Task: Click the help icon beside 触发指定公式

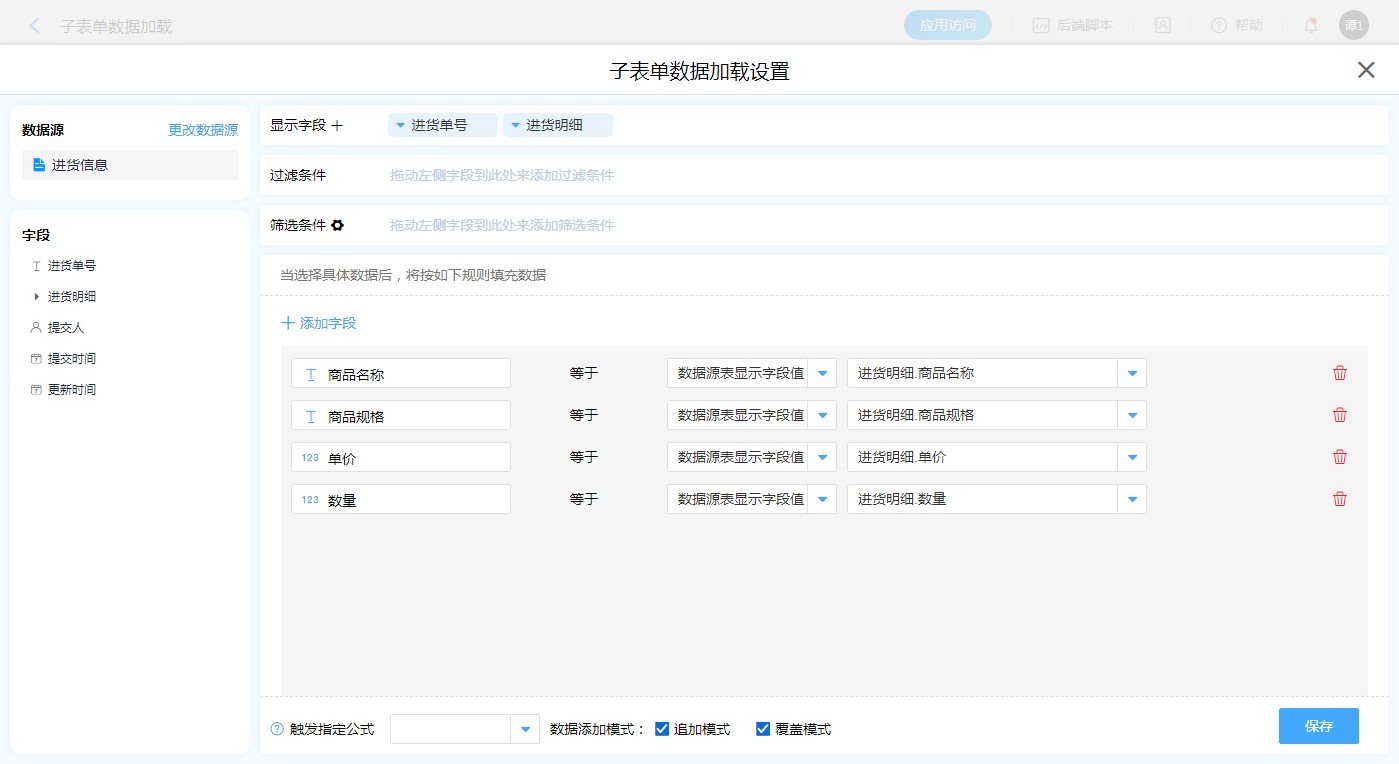Action: 277,729
